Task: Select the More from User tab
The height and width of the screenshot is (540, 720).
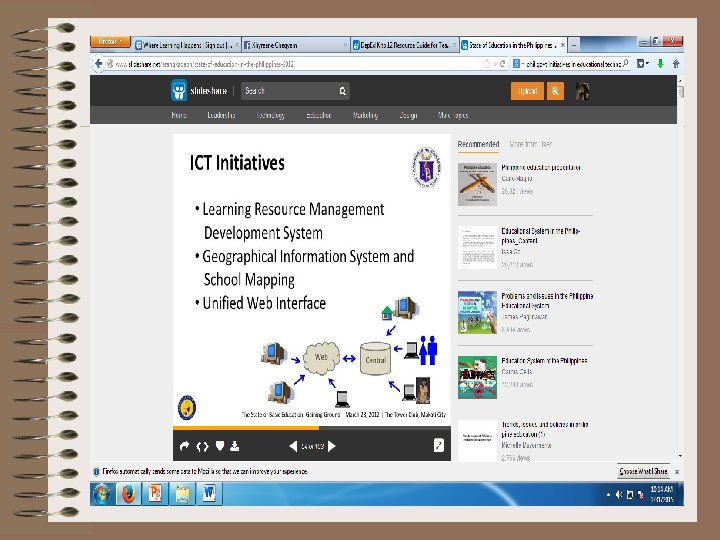Action: (x=531, y=144)
